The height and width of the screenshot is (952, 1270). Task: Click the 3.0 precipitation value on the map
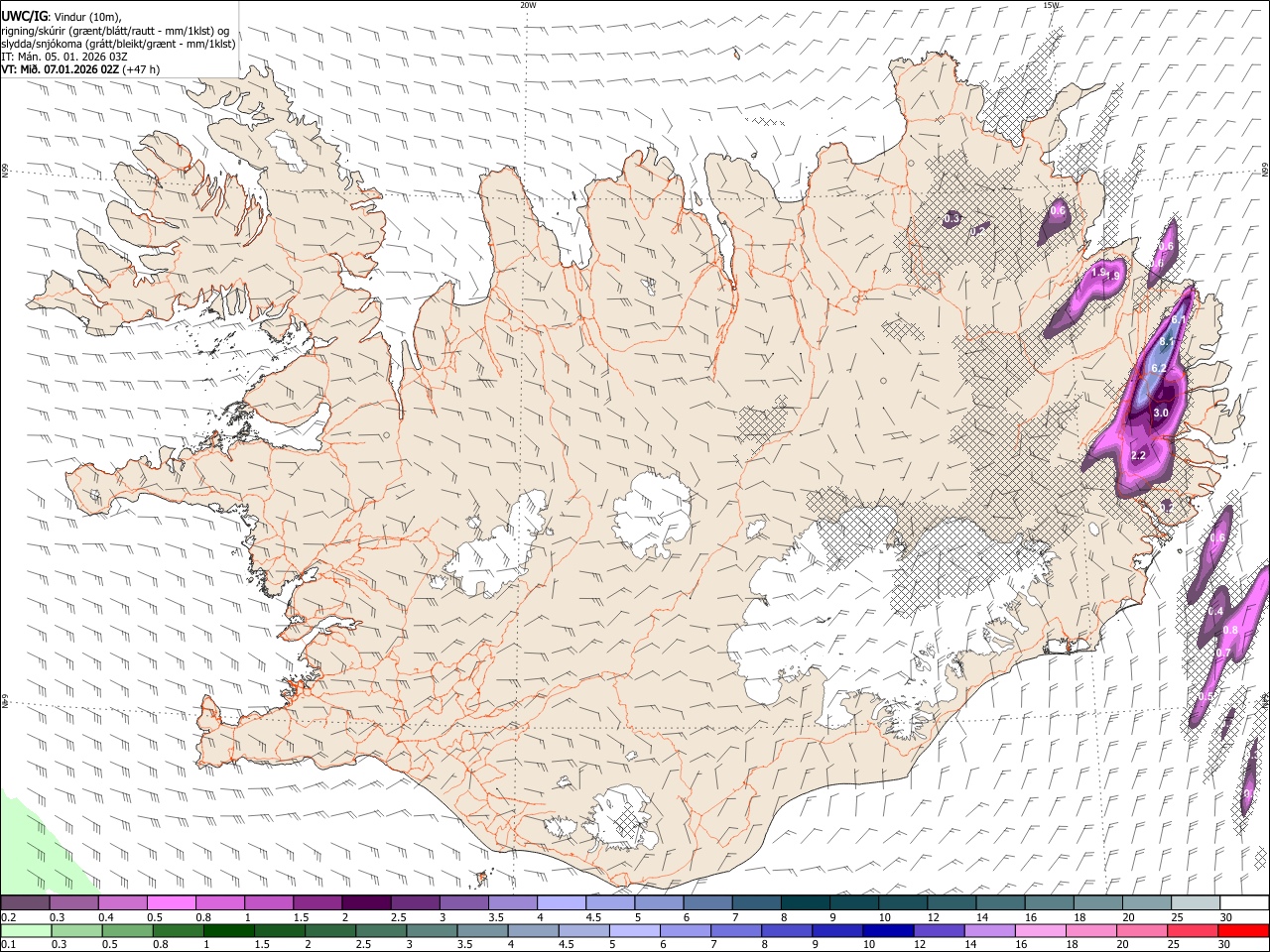[x=1162, y=413]
